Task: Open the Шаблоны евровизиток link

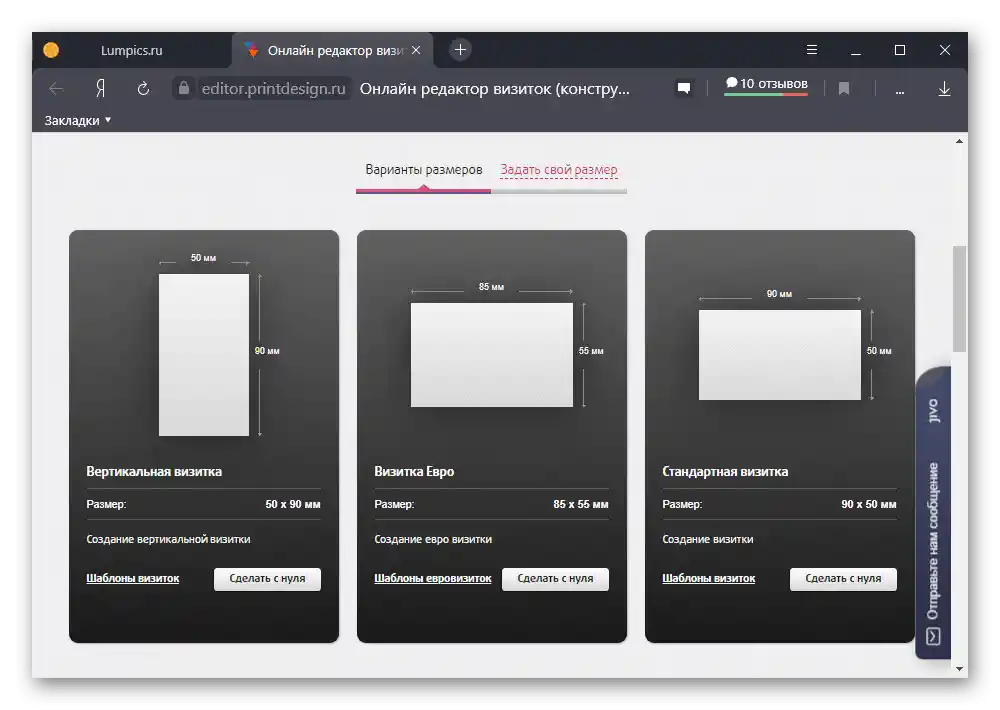Action: pyautogui.click(x=432, y=578)
